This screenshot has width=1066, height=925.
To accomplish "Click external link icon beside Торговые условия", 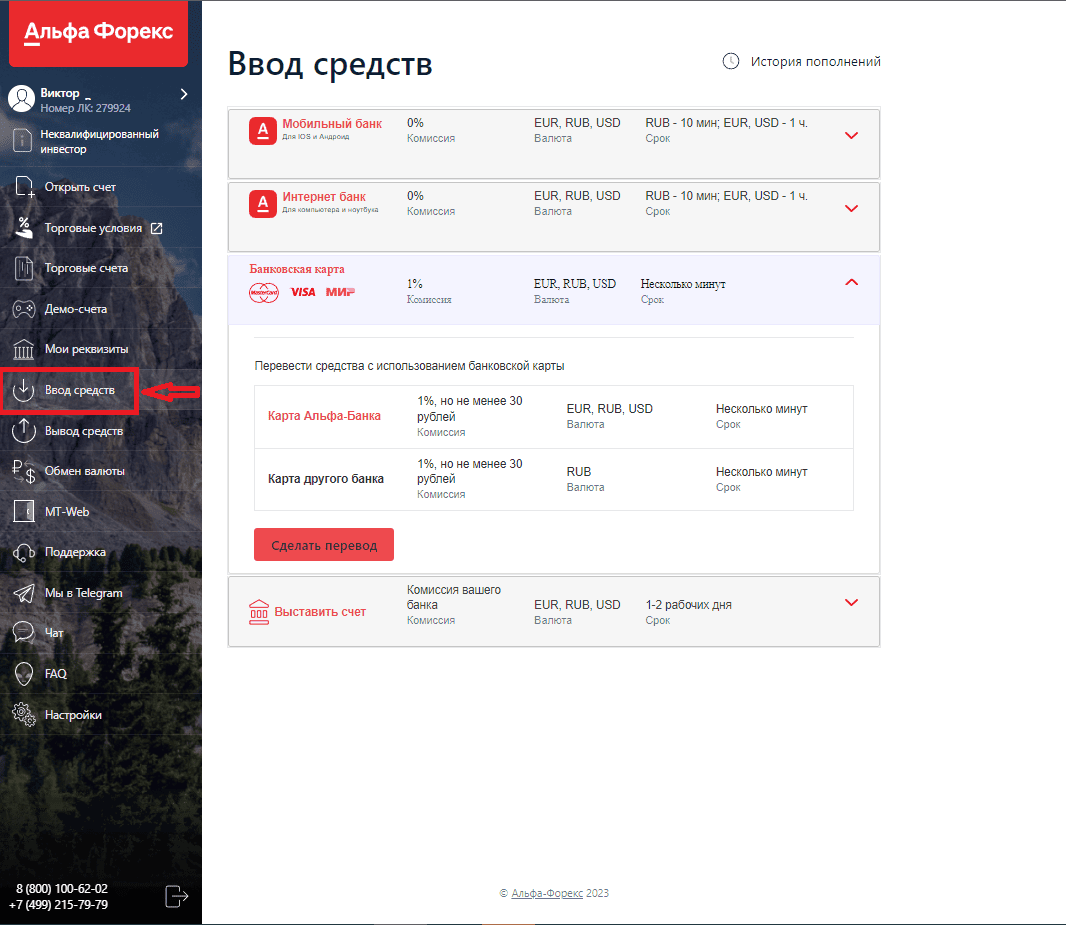I will [x=156, y=228].
